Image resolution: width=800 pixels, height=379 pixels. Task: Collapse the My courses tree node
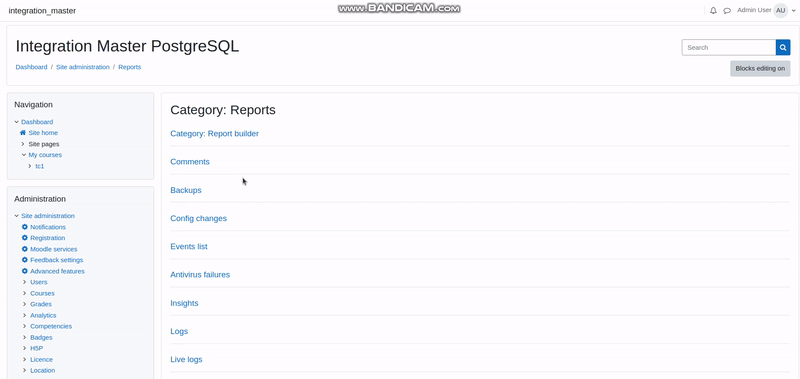[x=23, y=155]
